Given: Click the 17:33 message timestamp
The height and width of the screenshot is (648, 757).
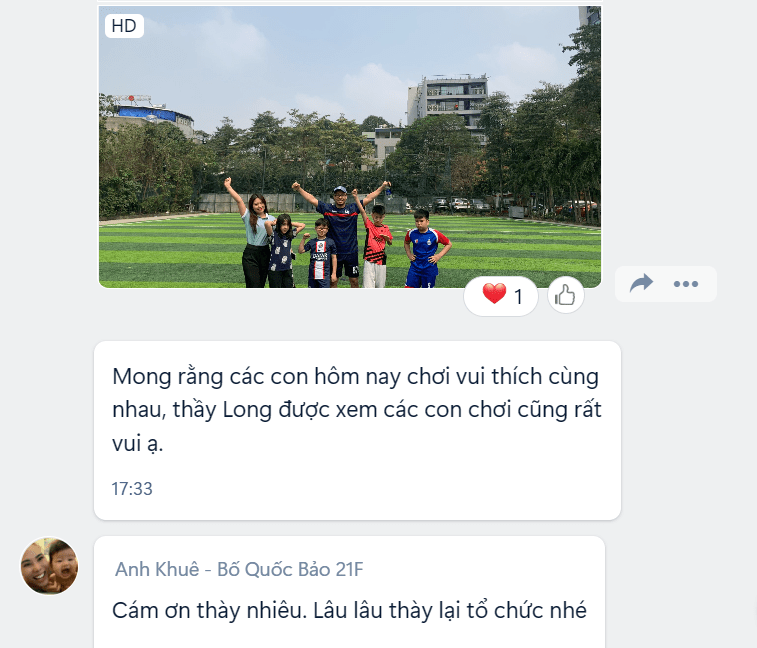Looking at the screenshot, I should (132, 489).
